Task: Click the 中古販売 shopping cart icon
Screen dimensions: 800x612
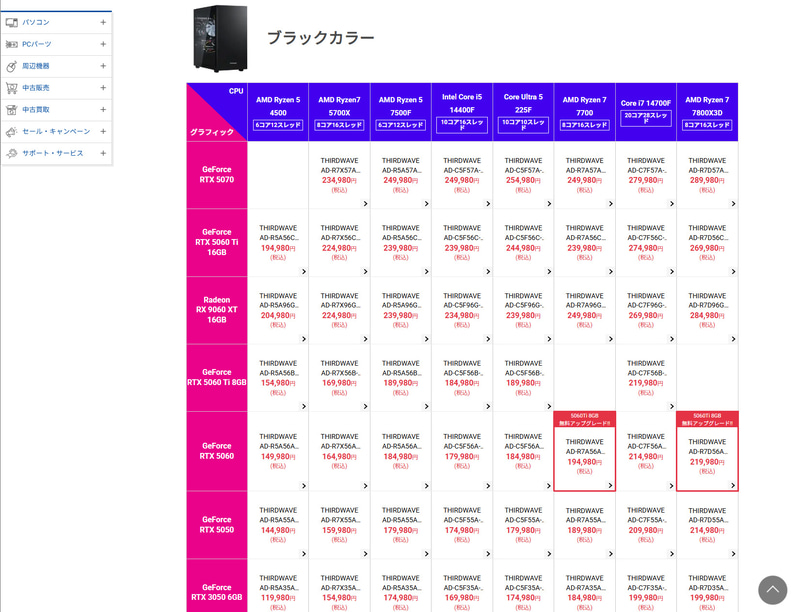Action: pos(12,88)
